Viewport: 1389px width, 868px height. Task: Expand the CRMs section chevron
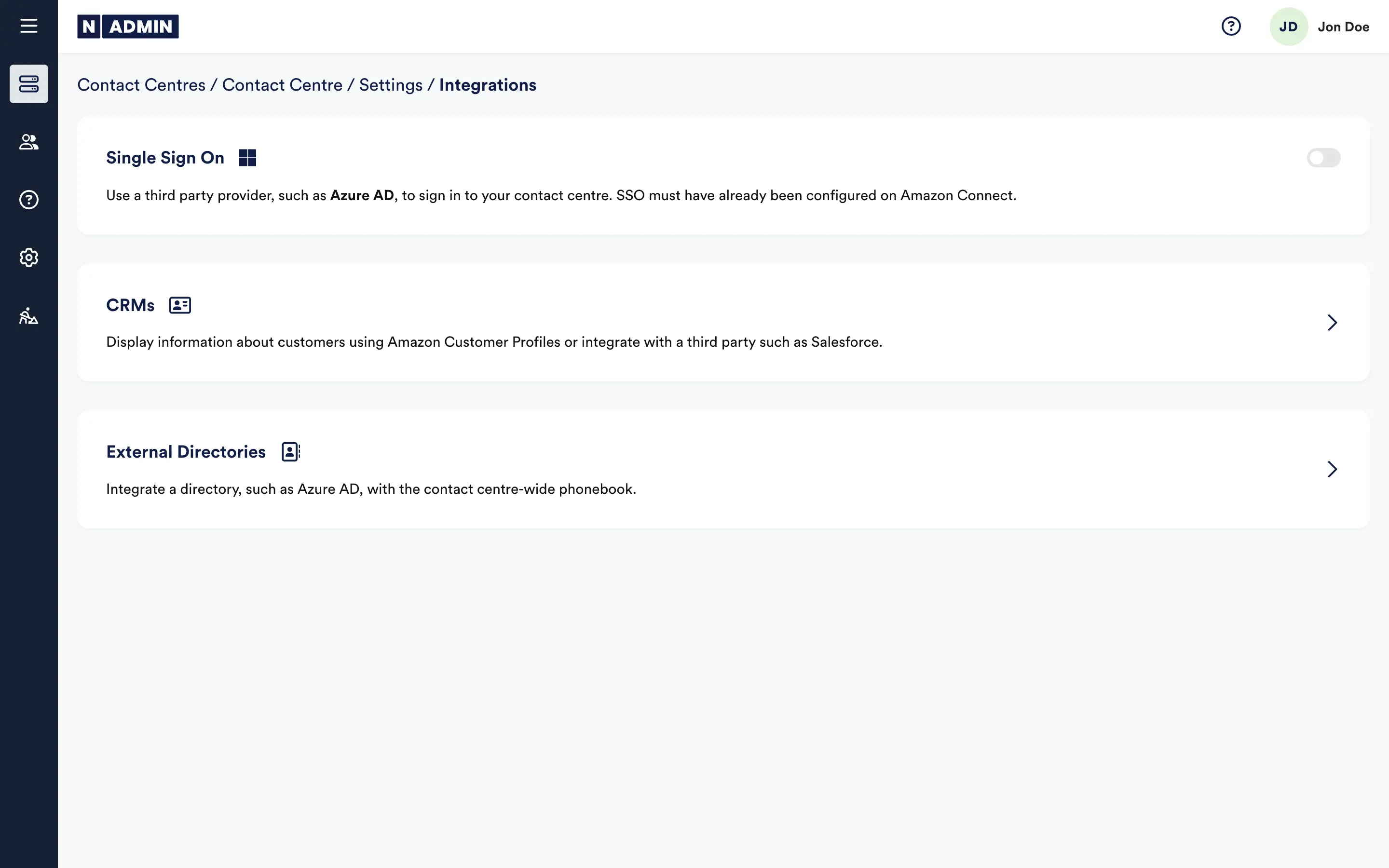click(1333, 323)
